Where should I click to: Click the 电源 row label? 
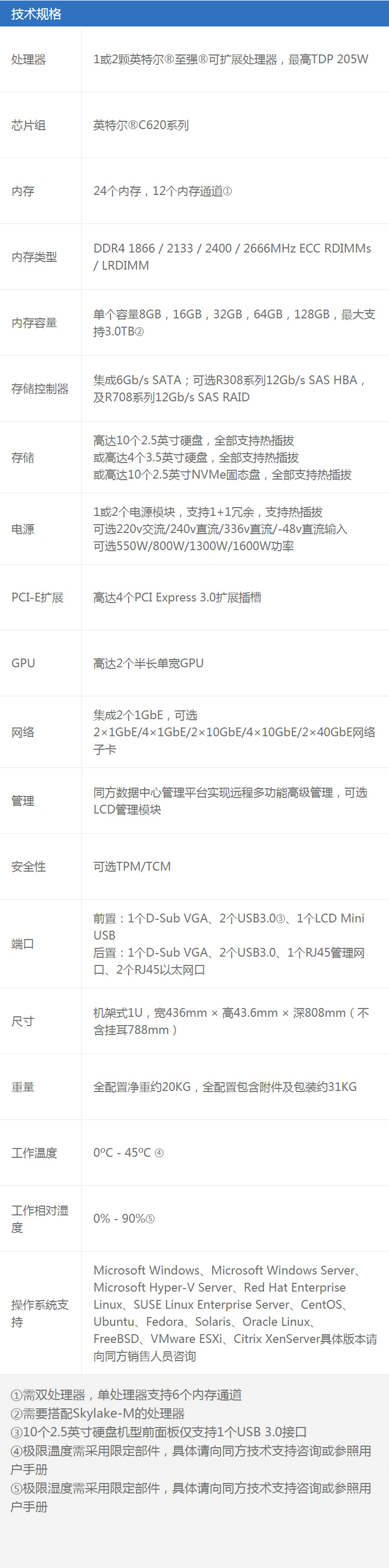22,529
